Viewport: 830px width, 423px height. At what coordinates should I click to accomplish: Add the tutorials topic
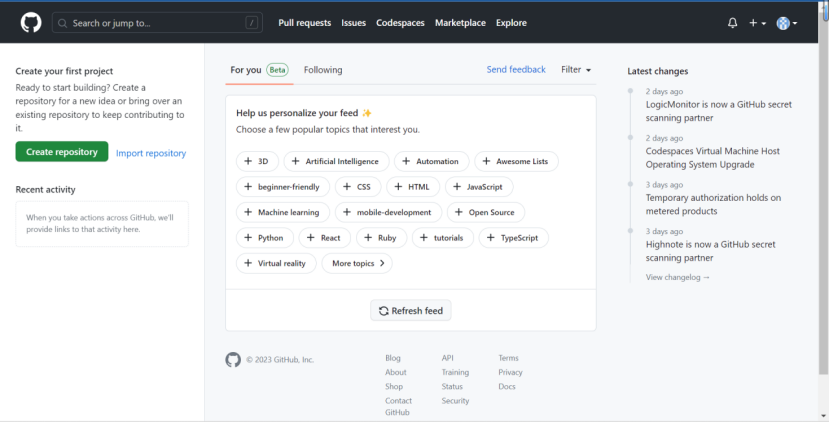pos(443,238)
